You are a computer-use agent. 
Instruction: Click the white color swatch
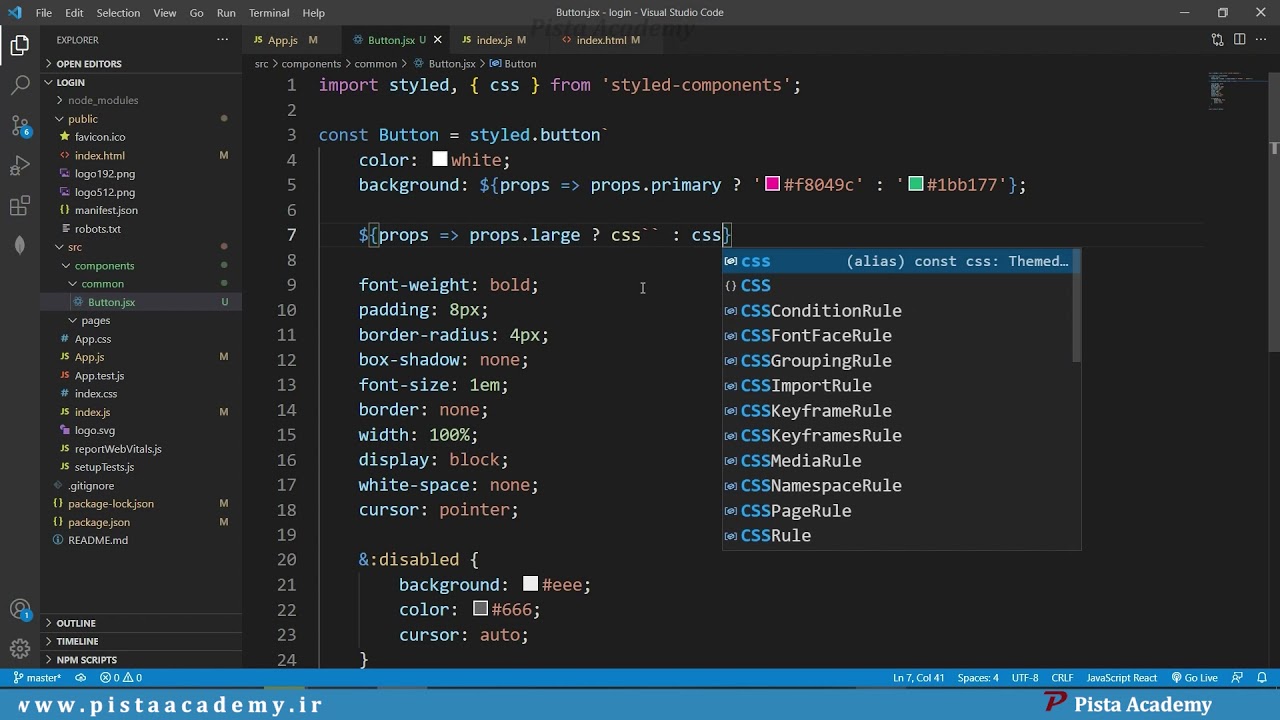click(440, 160)
